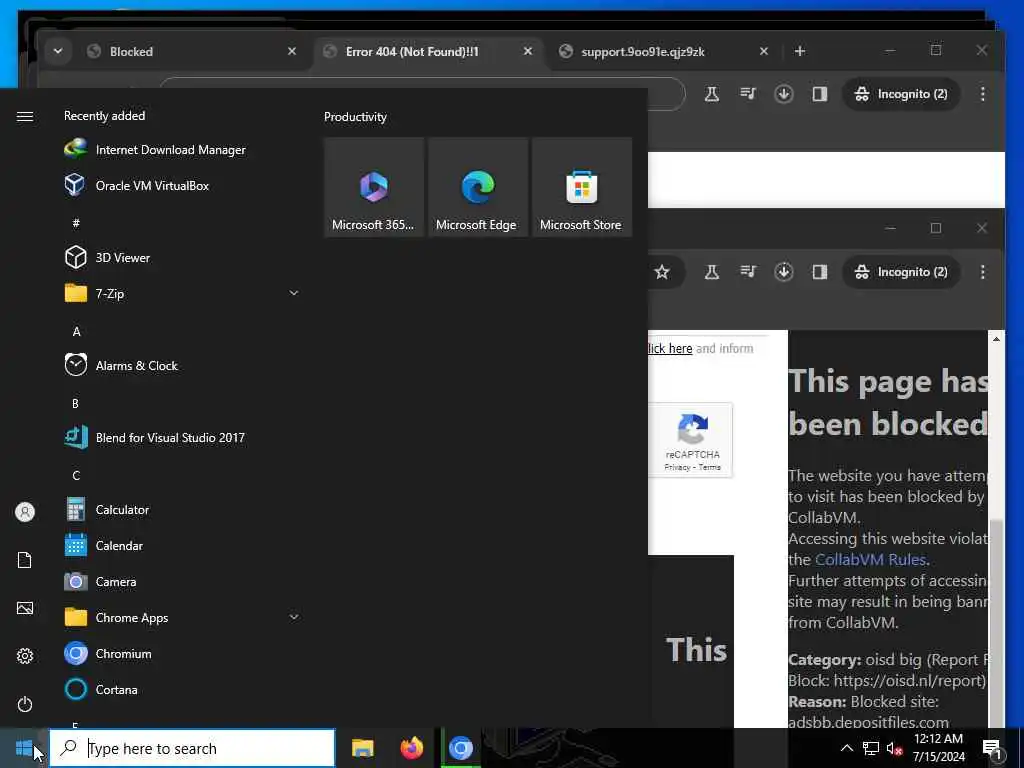Close the support.9oo91e.qjz9zk tab
1024x768 pixels.
(x=763, y=51)
